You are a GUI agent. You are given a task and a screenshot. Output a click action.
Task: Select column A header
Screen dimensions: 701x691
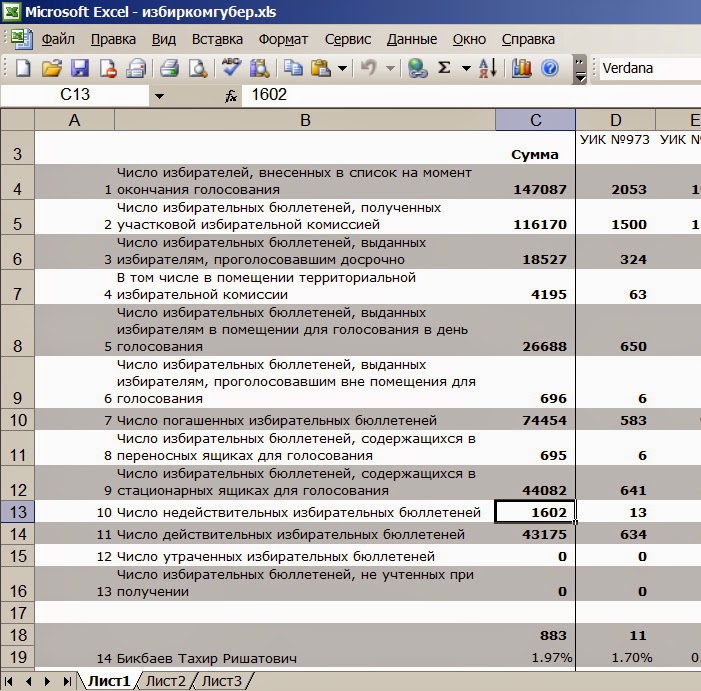coord(74,120)
